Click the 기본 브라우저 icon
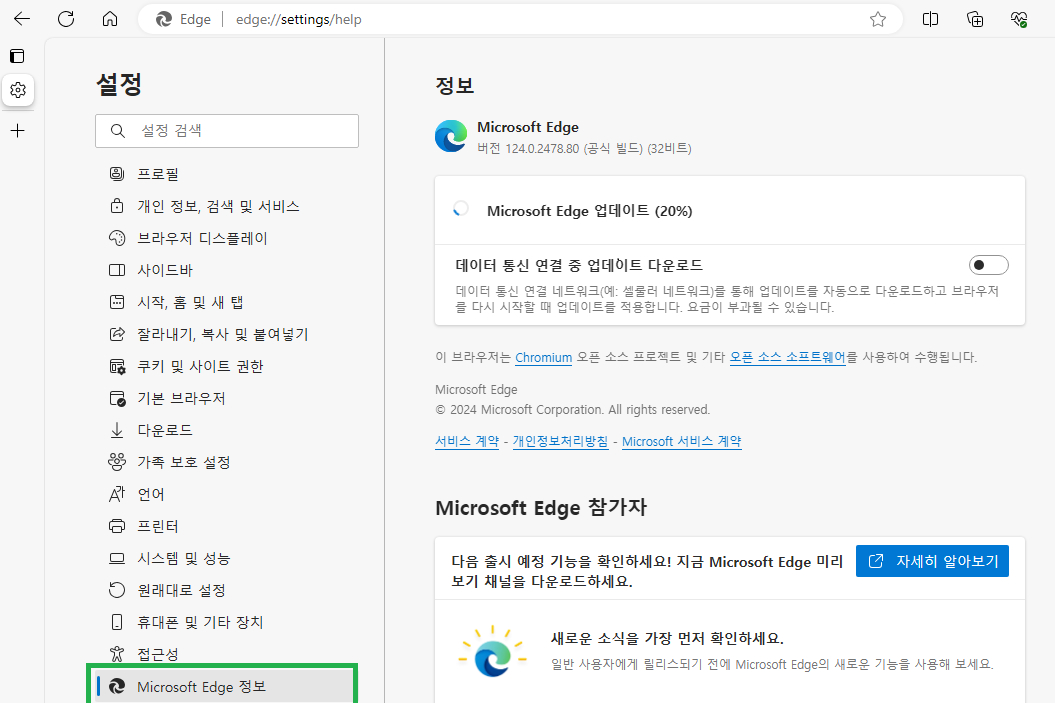Viewport: 1055px width, 703px height. tap(117, 398)
